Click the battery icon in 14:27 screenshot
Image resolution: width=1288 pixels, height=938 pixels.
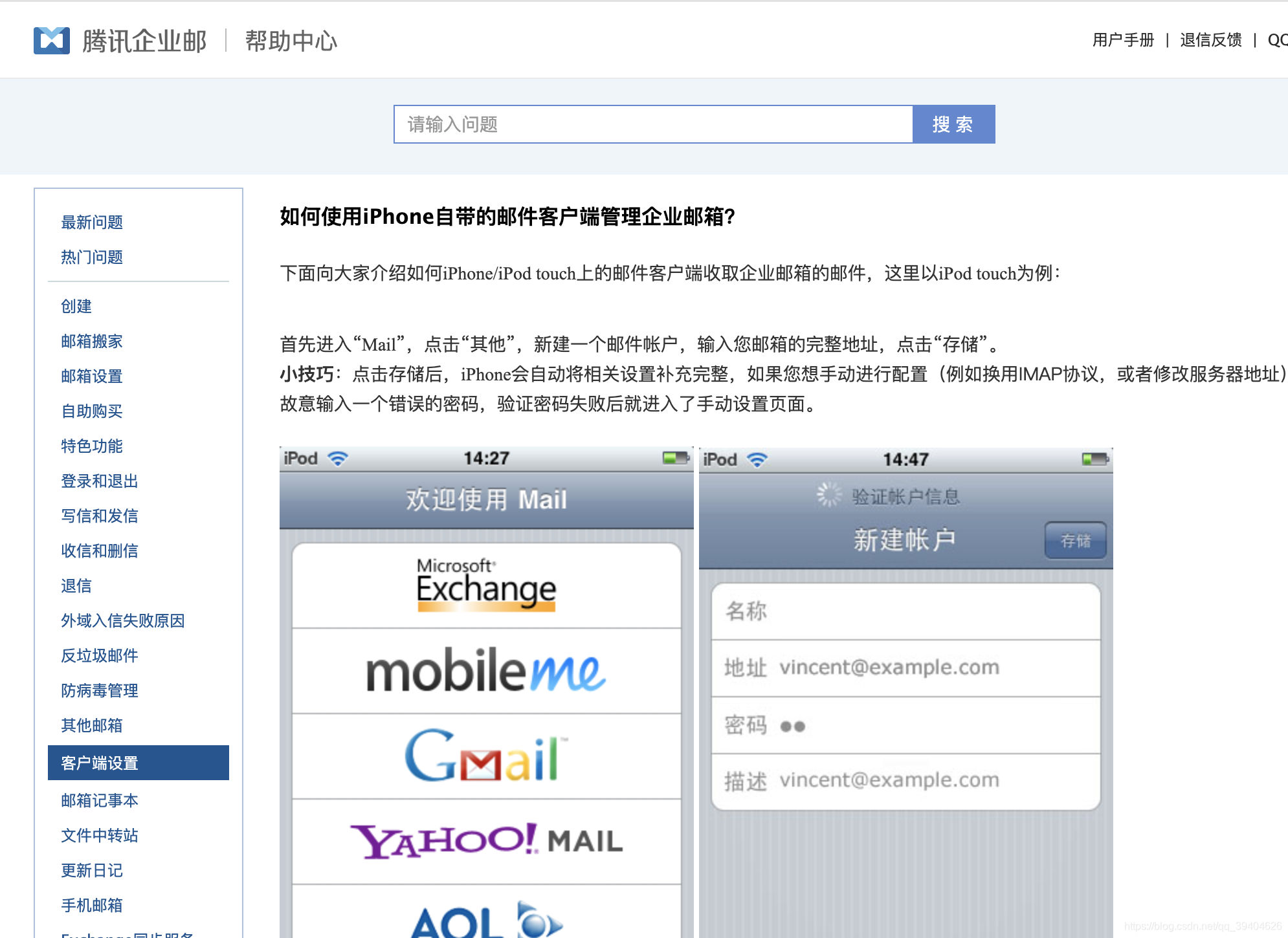coord(676,458)
